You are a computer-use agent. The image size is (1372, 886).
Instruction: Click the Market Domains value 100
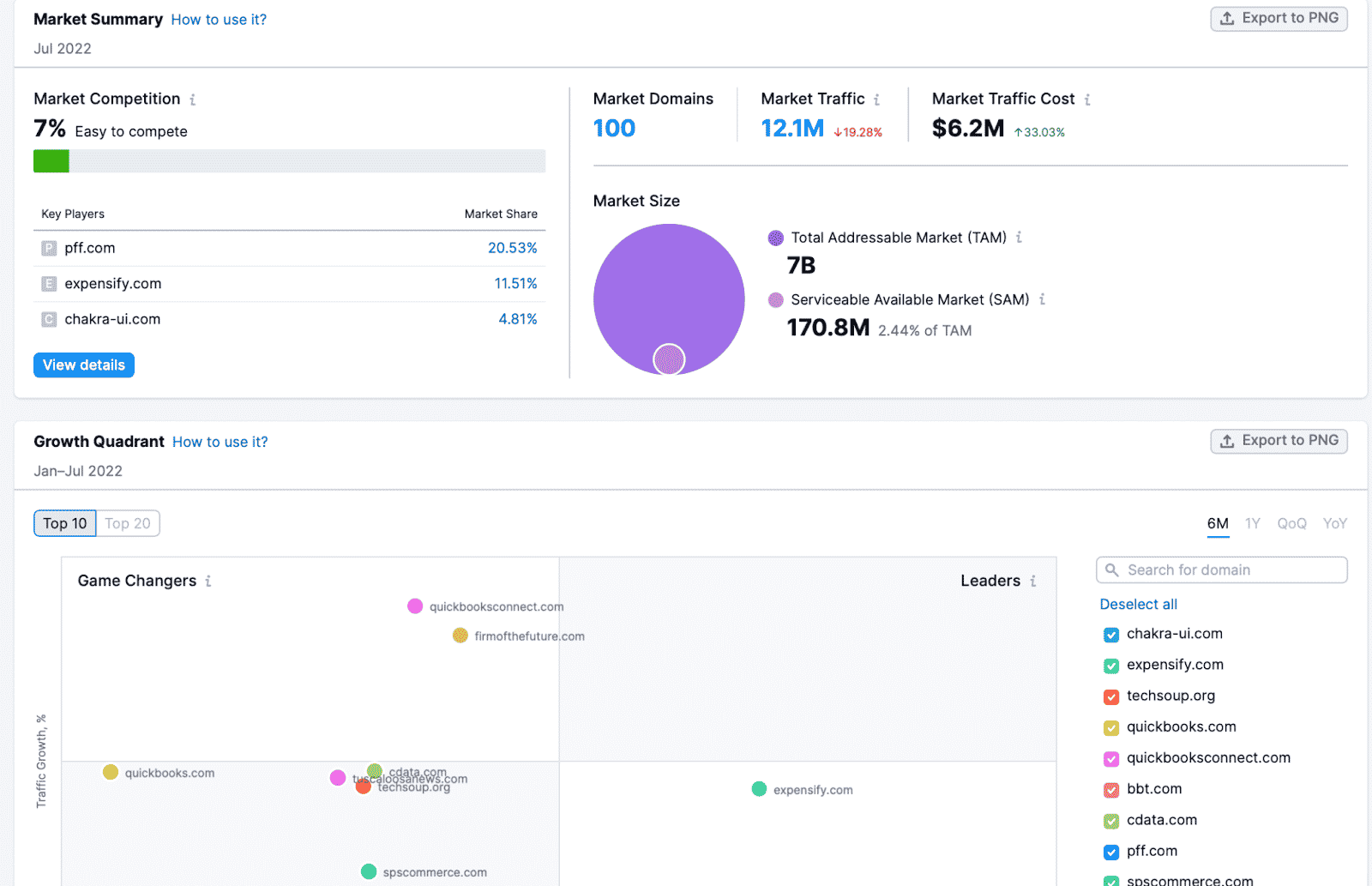pyautogui.click(x=614, y=129)
